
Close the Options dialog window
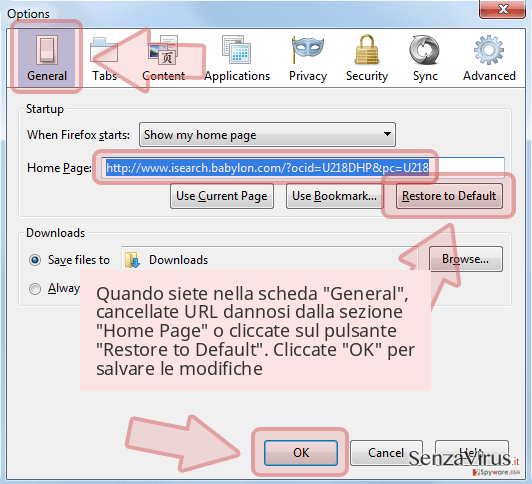tap(503, 8)
